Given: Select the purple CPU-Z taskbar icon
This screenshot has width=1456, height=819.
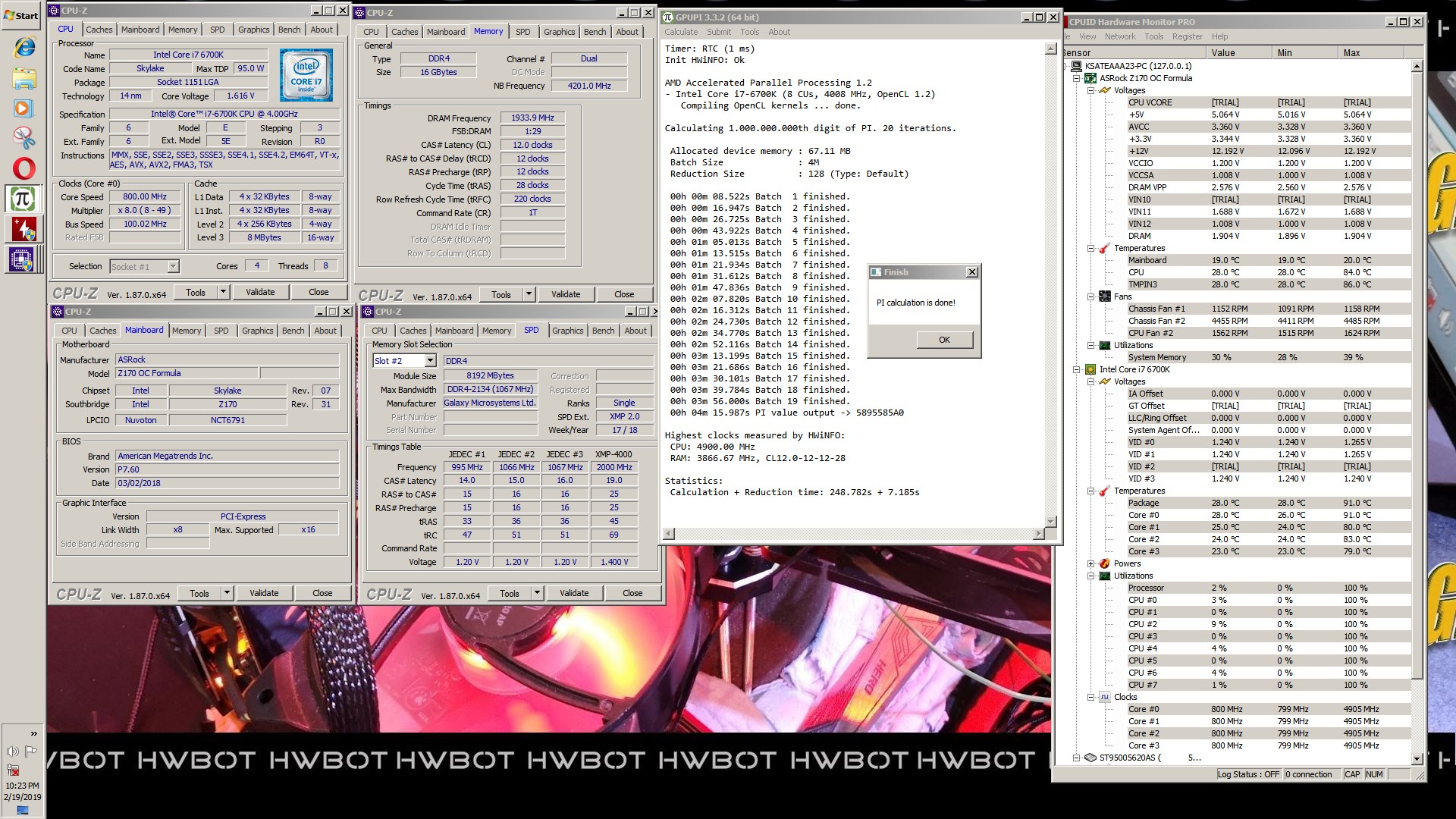Looking at the screenshot, I should [x=22, y=259].
